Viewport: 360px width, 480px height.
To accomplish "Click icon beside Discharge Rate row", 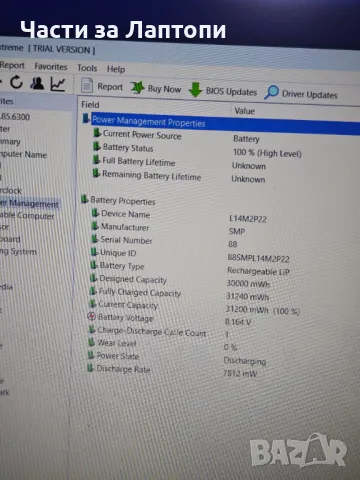I will [90, 368].
